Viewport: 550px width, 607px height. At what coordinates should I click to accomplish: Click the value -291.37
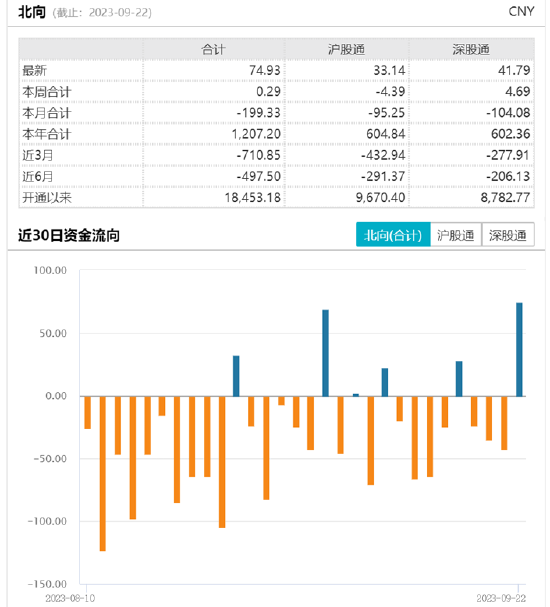point(383,177)
